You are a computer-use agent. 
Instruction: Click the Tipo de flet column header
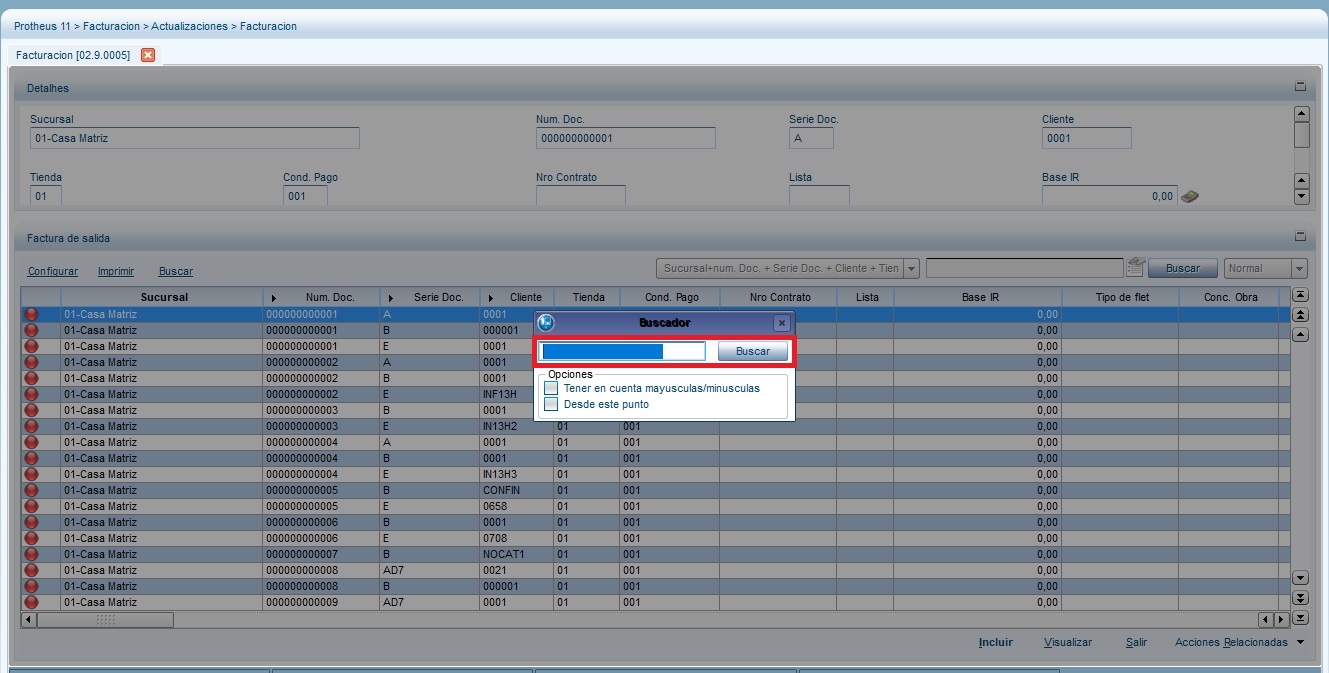coord(1122,297)
